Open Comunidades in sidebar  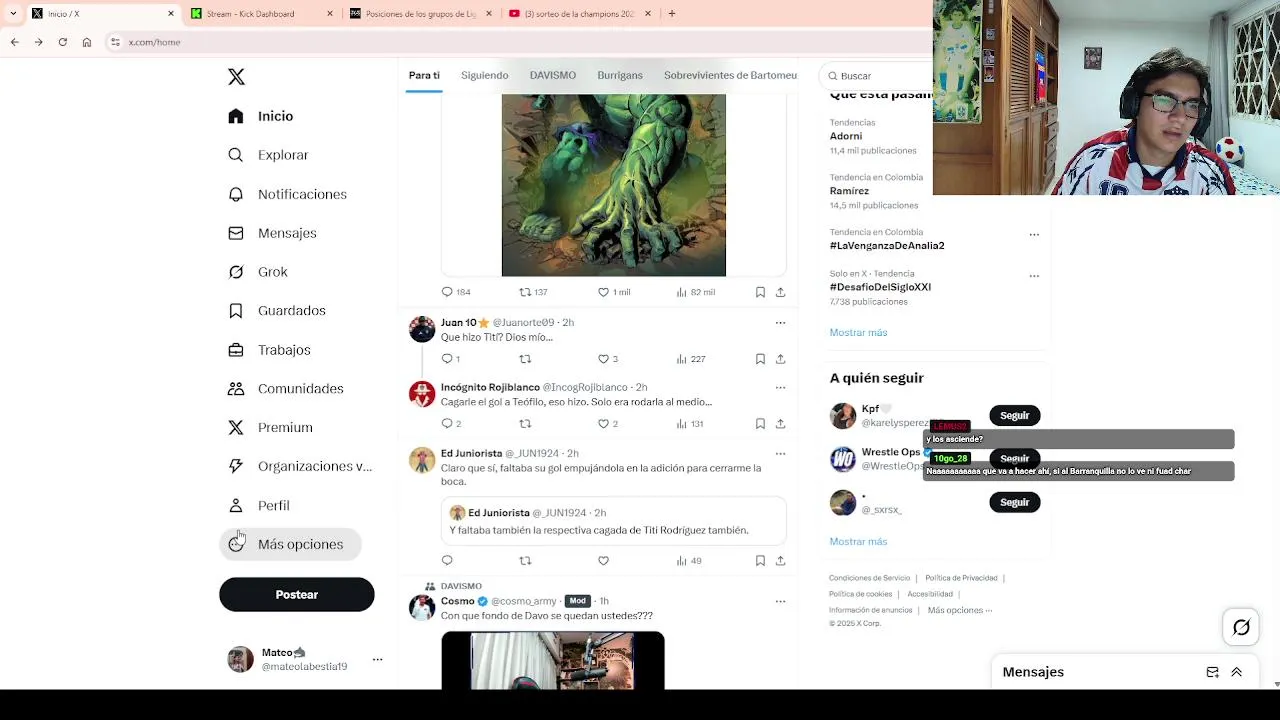pyautogui.click(x=285, y=388)
